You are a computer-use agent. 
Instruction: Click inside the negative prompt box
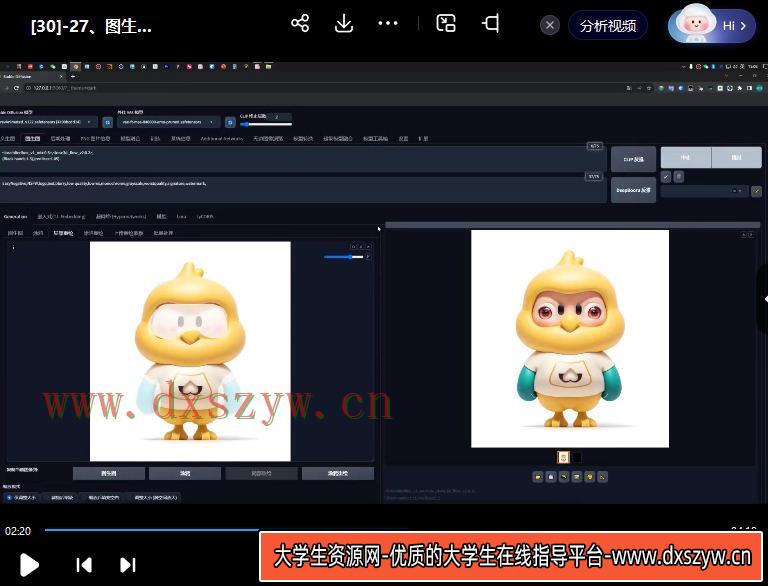point(303,189)
